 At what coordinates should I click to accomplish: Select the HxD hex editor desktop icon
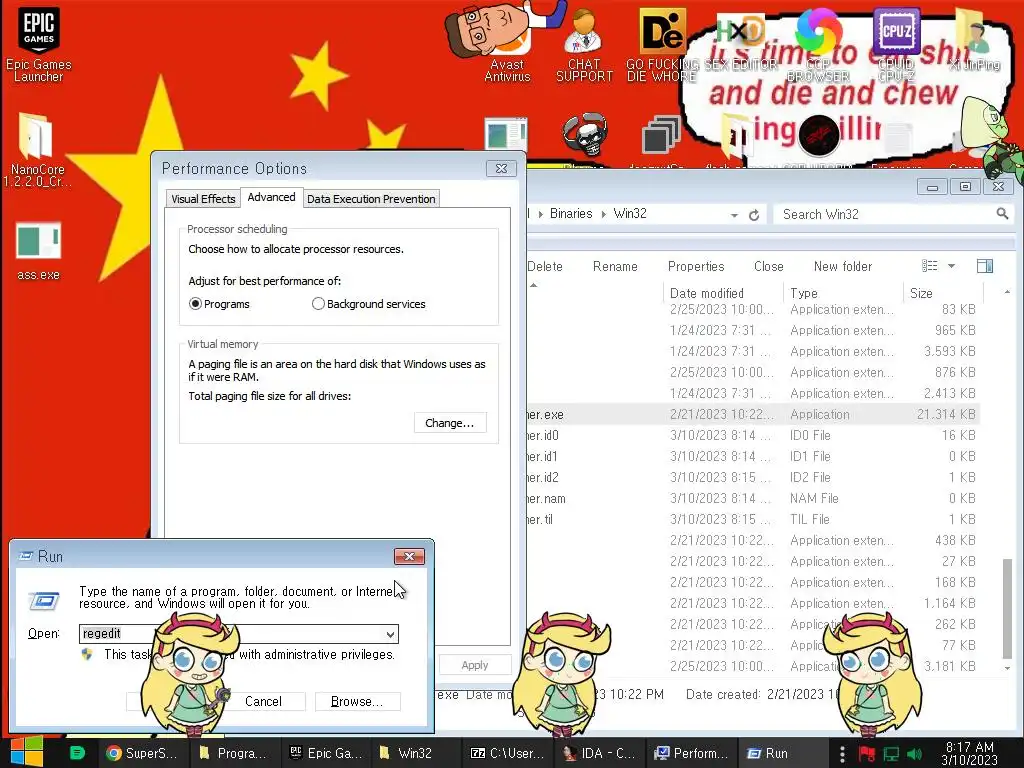pyautogui.click(x=741, y=44)
